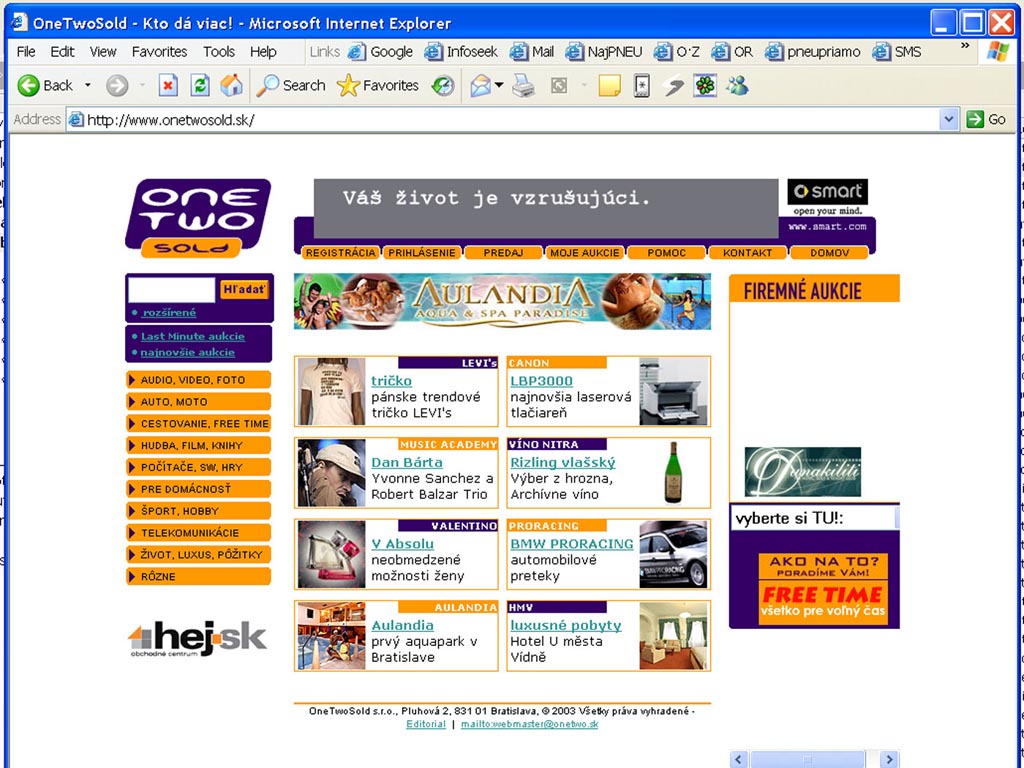The height and width of the screenshot is (768, 1024).
Task: Stop page loading with red X icon
Action: pos(168,86)
